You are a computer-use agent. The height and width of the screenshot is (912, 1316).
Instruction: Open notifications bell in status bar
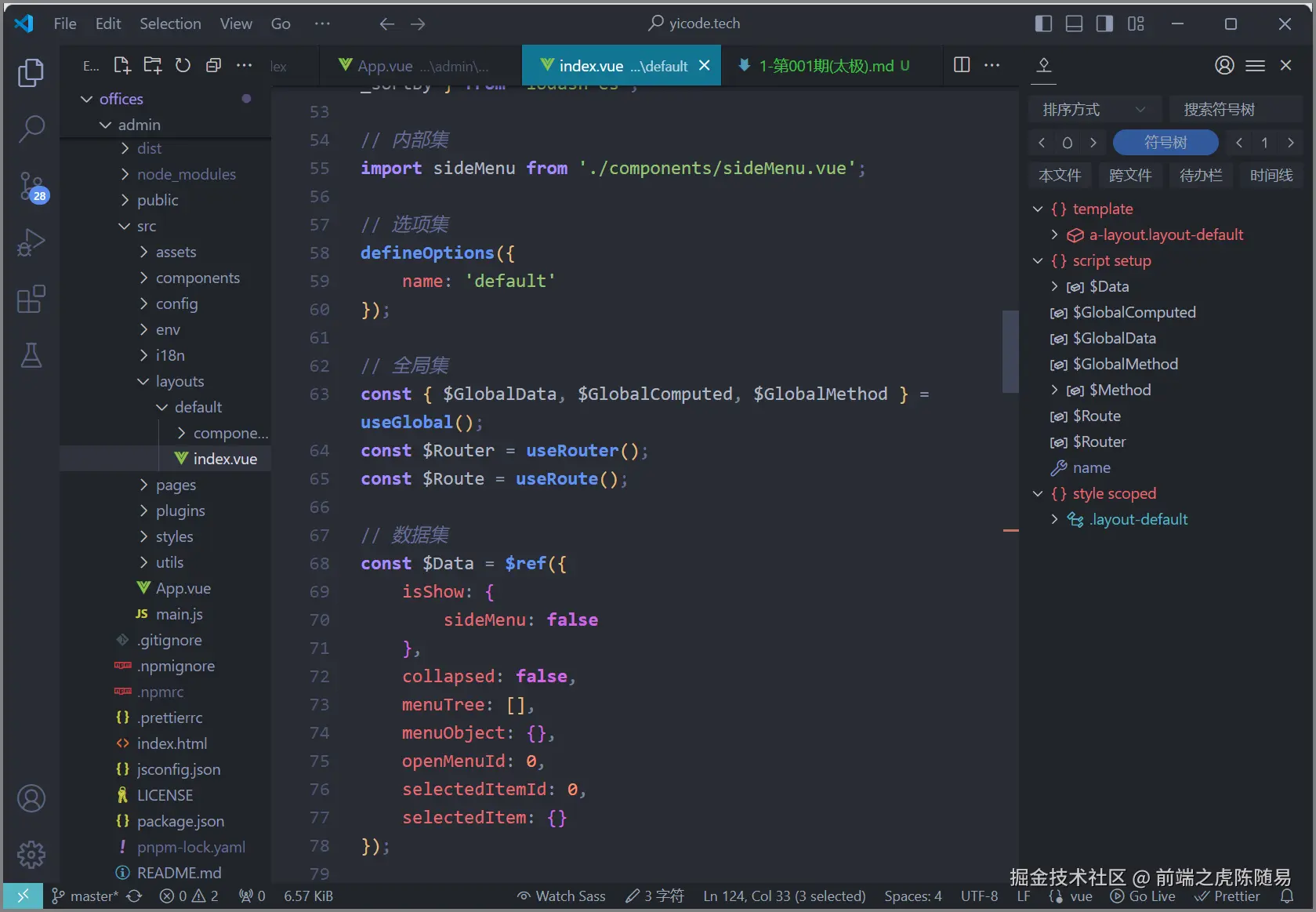1286,896
